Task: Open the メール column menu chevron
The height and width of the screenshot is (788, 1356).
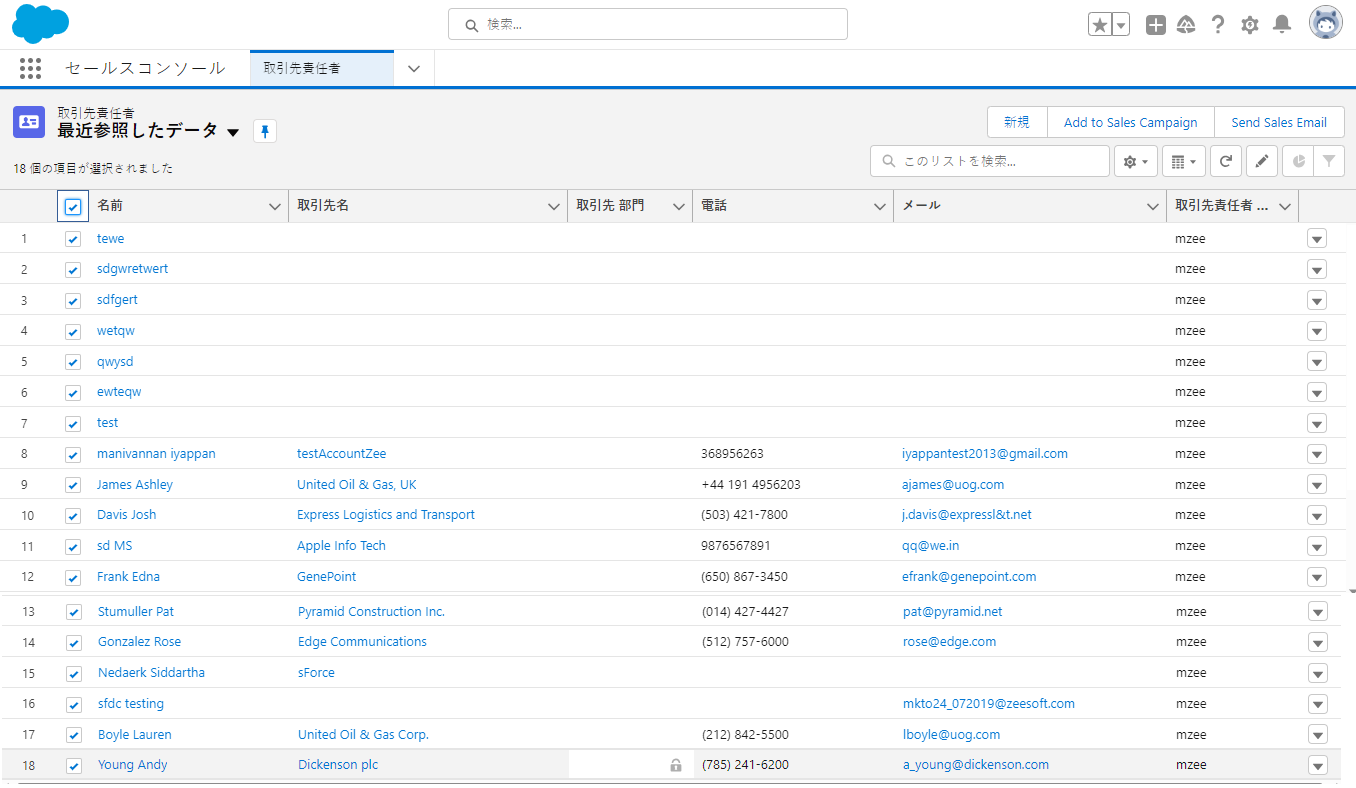Action: [1152, 206]
